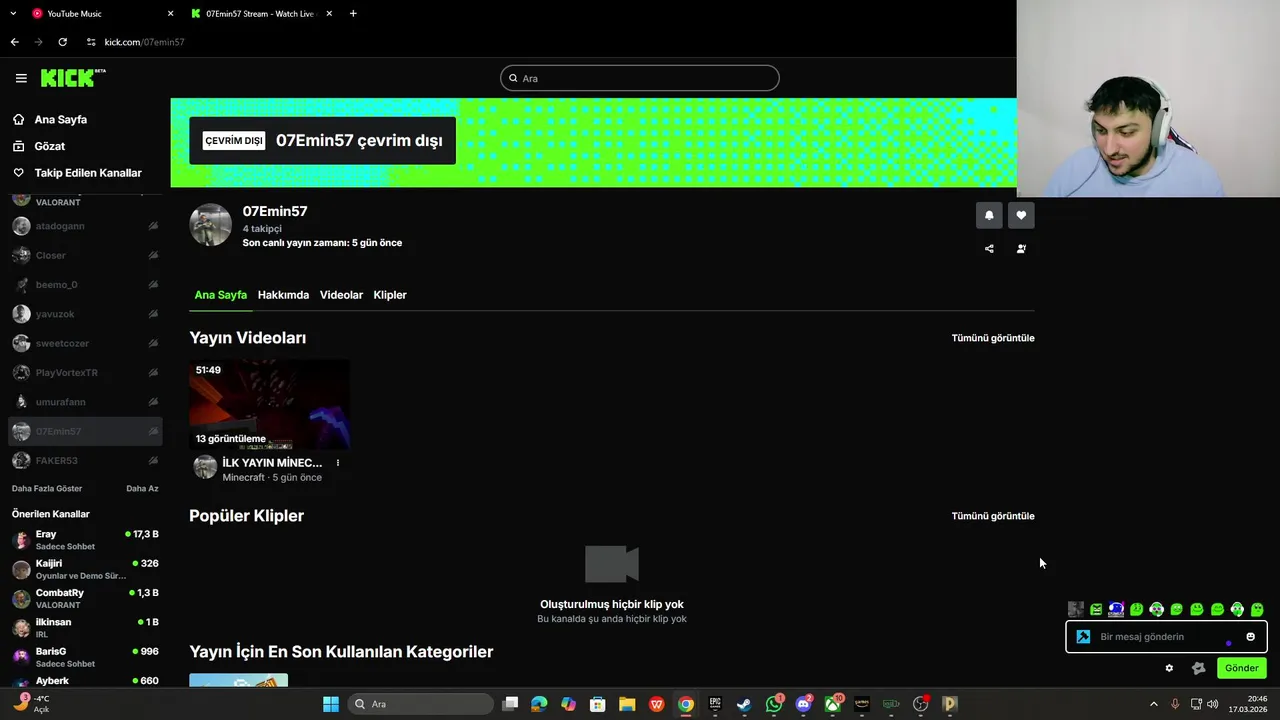Switch to the Klipler tab
Screen dimensions: 1280x720
point(390,295)
